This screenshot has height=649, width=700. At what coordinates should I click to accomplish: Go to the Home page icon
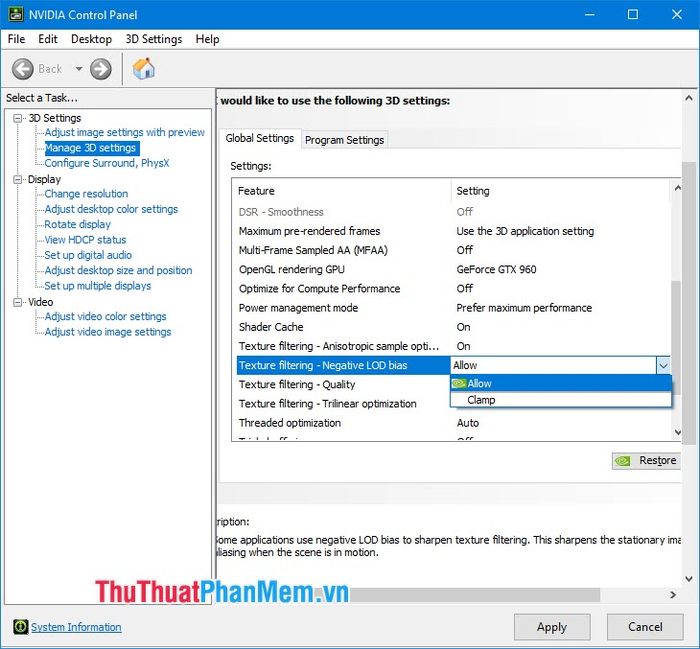click(x=143, y=69)
